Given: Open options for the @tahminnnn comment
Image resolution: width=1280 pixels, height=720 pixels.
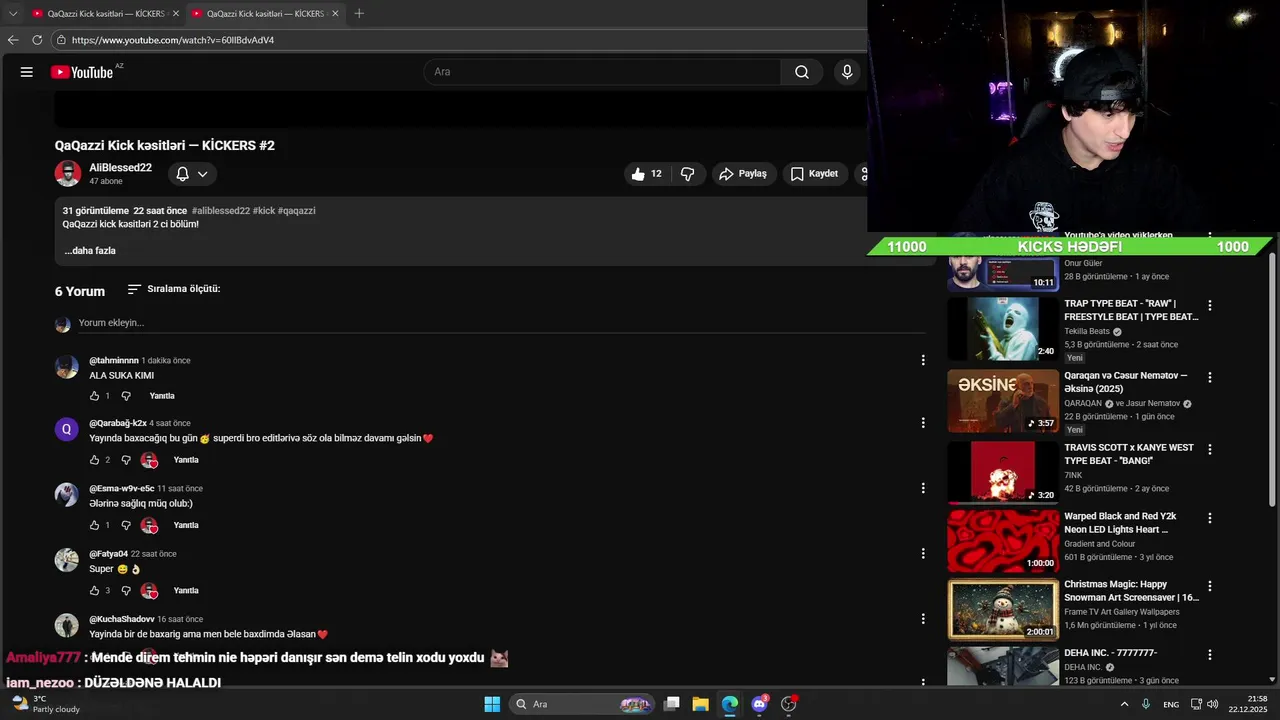Looking at the screenshot, I should pos(923,360).
